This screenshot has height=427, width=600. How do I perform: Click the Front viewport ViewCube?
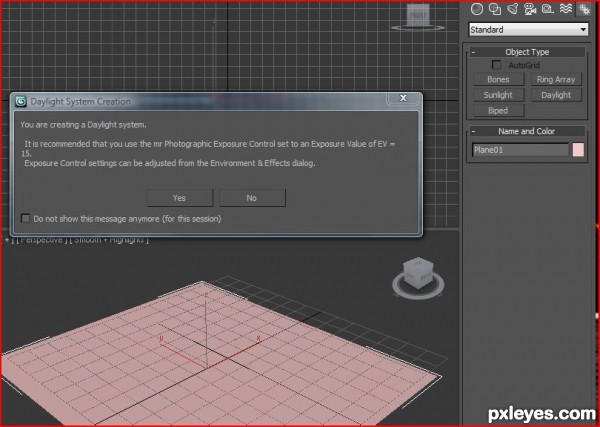417,17
